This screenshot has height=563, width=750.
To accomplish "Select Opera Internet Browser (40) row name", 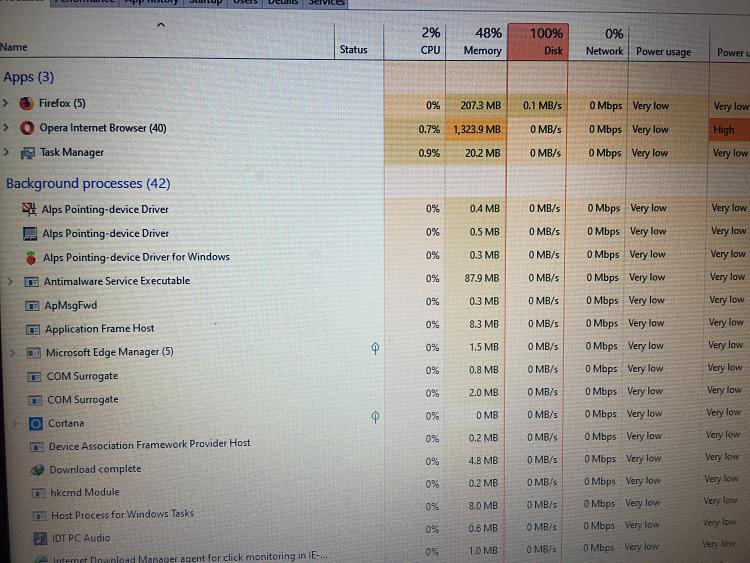I will (x=103, y=128).
